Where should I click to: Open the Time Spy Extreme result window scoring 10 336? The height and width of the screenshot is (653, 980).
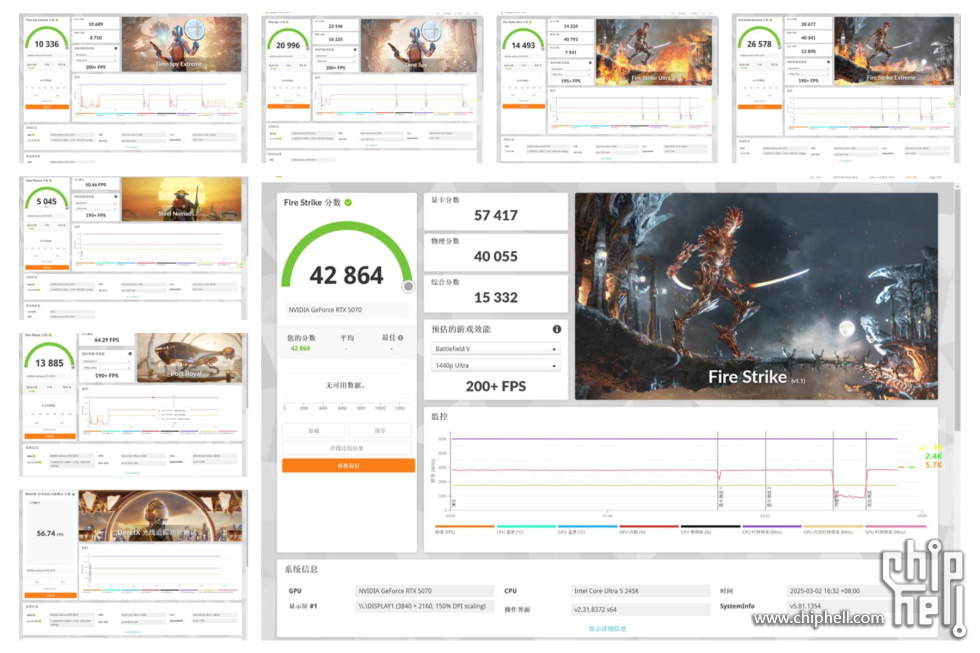[x=133, y=89]
